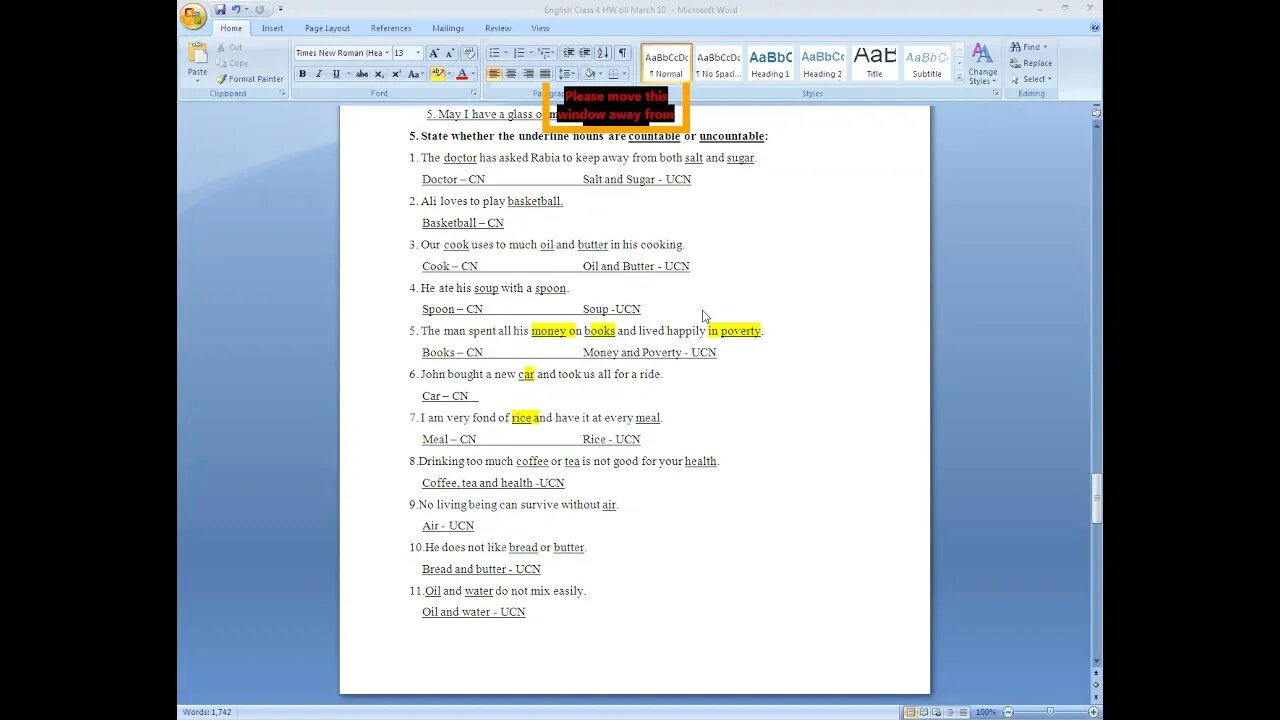The image size is (1280, 720).
Task: Center the text
Action: coord(511,74)
